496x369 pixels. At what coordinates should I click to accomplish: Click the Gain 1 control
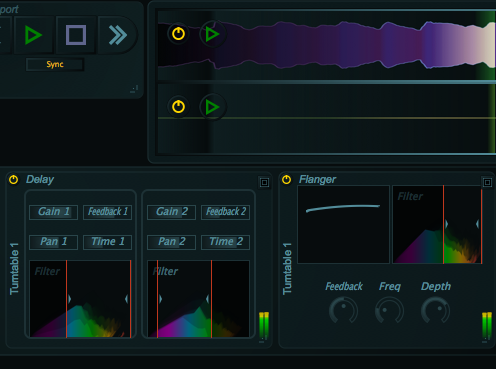tap(53, 212)
